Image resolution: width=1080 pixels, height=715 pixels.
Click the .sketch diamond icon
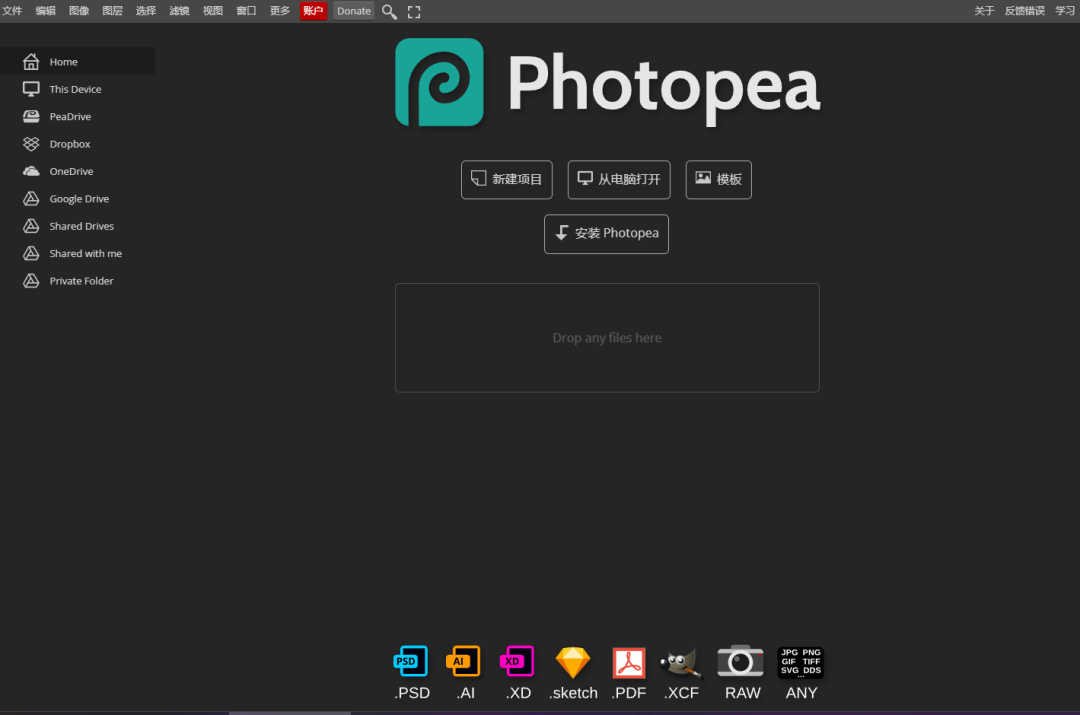point(573,662)
